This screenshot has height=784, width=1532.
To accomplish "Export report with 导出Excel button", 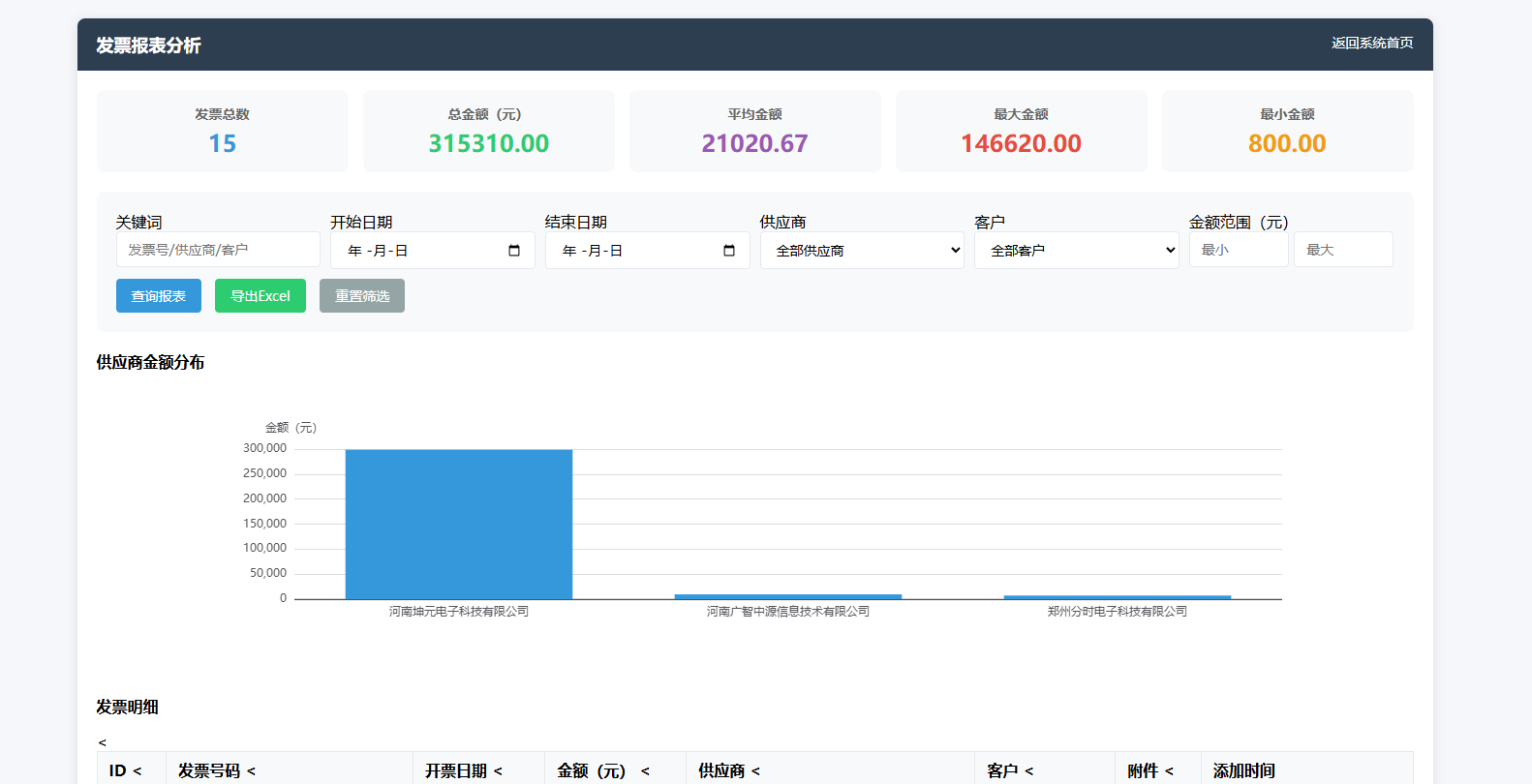I will (260, 296).
